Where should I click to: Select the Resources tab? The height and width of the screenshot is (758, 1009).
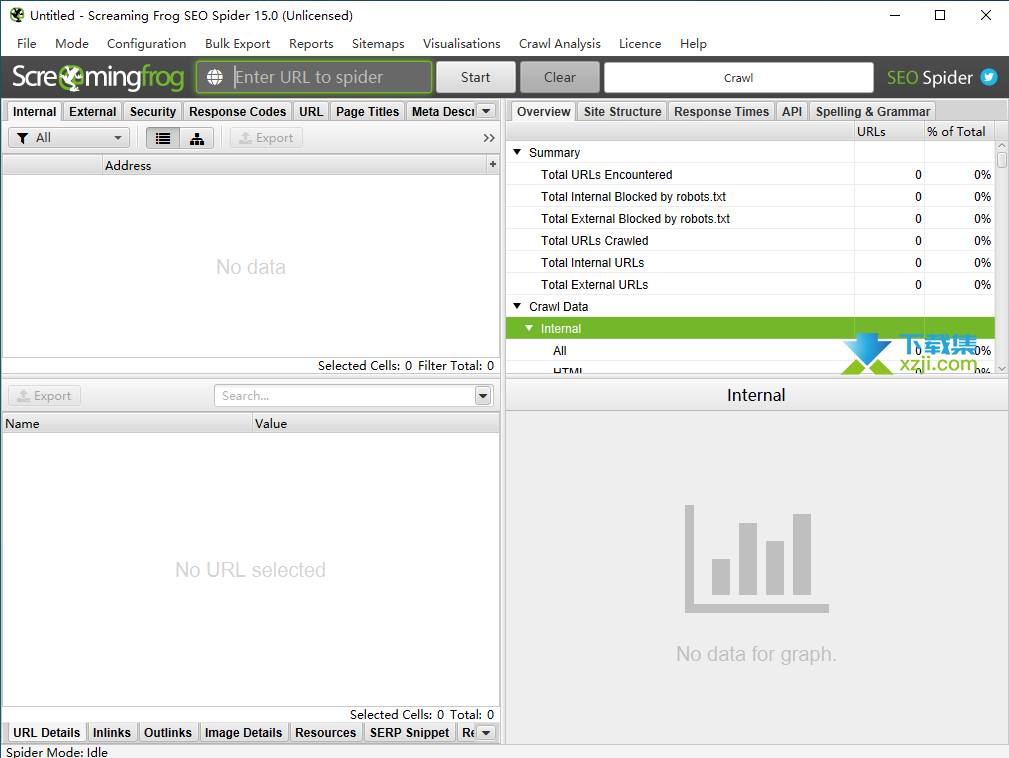(x=326, y=733)
